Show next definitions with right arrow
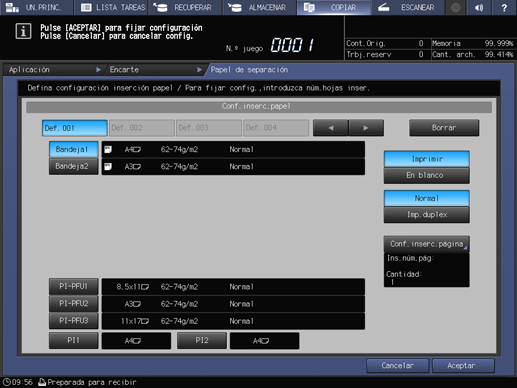 [x=366, y=128]
